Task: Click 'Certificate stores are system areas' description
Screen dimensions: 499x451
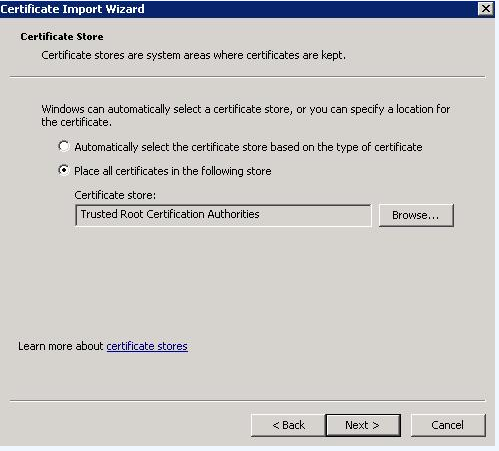Action: click(193, 55)
